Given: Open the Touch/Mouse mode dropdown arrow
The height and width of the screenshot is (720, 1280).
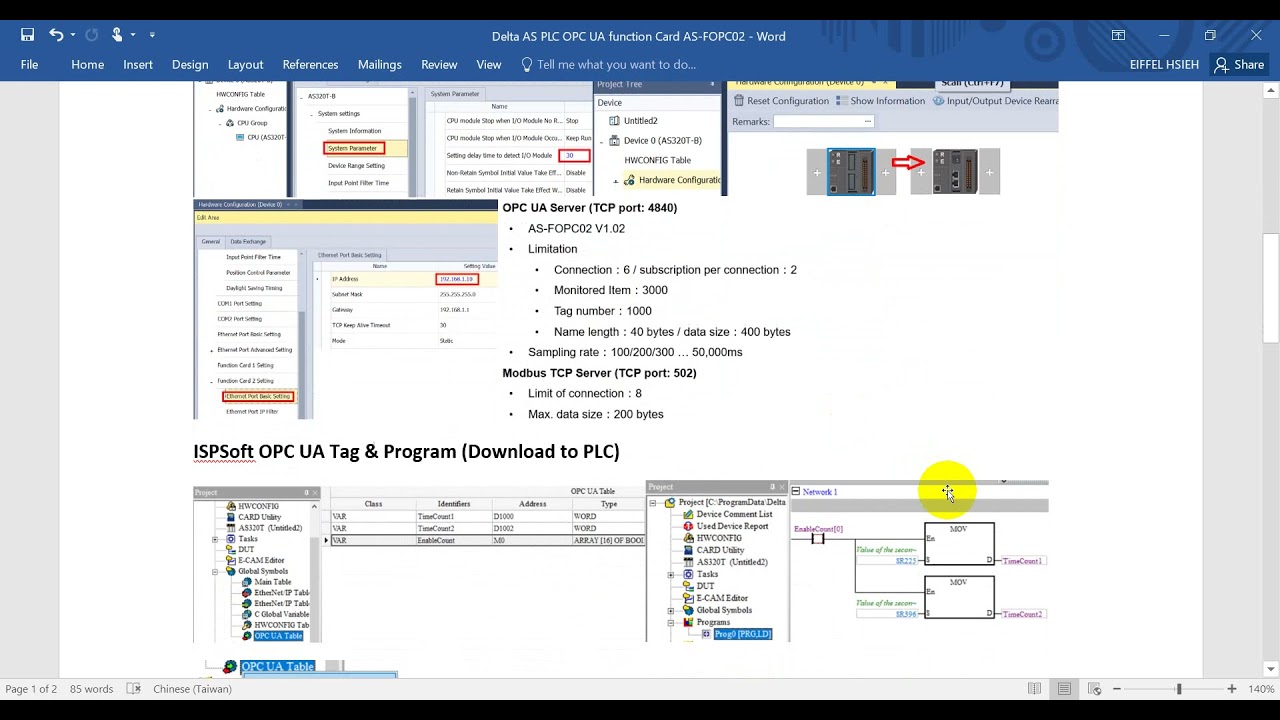Looking at the screenshot, I should [133, 35].
